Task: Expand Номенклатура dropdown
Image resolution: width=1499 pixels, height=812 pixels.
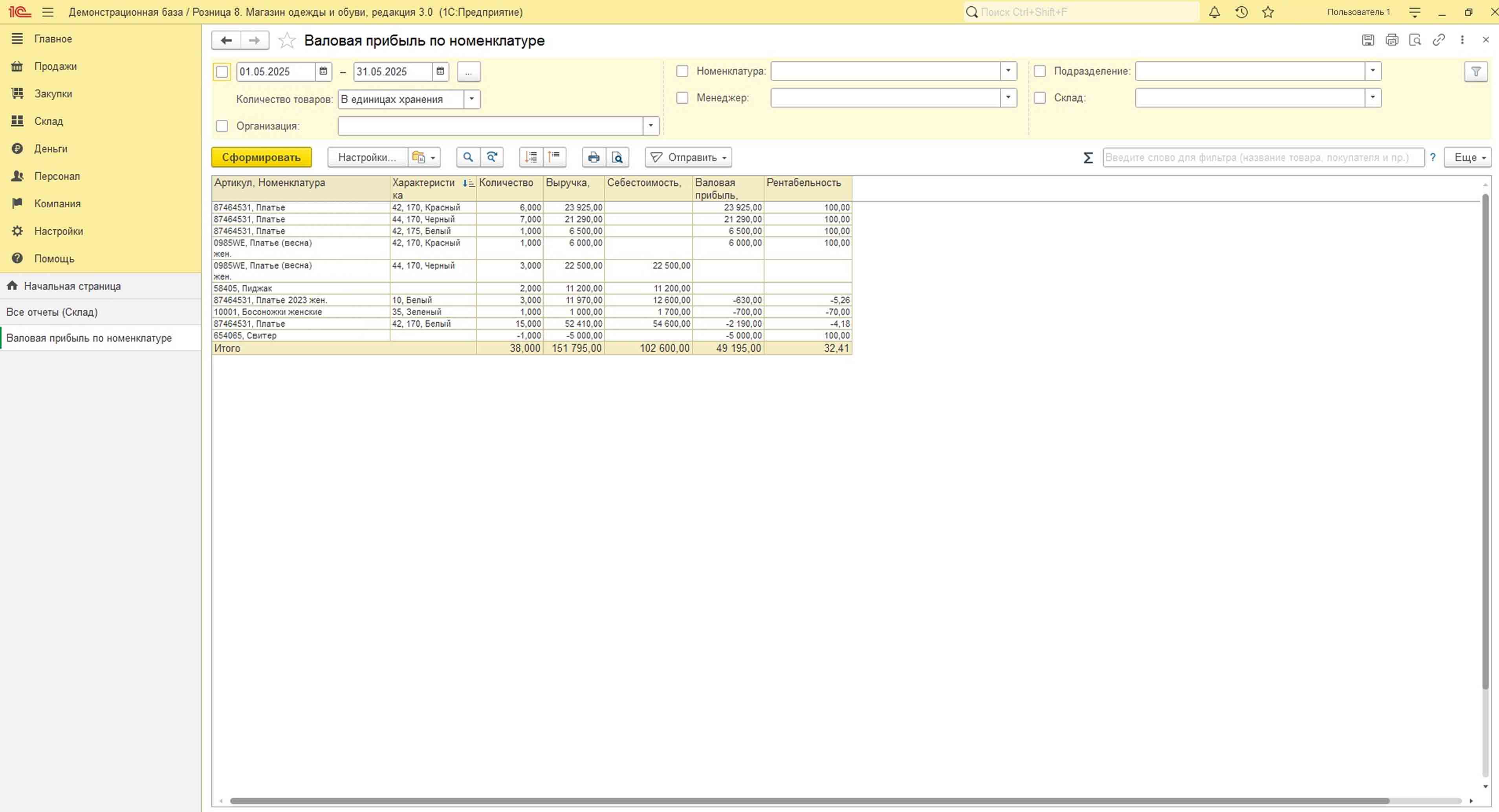Action: coord(1008,71)
